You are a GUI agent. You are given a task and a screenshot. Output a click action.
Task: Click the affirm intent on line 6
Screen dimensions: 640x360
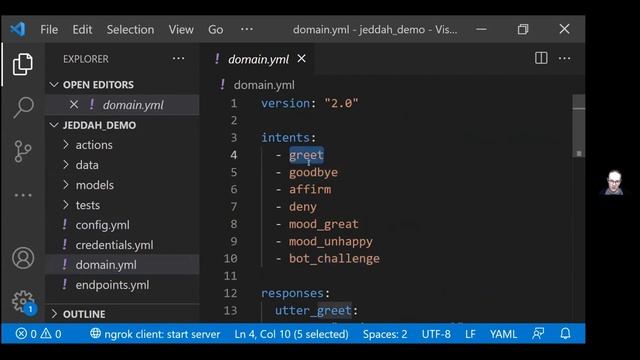pos(310,189)
